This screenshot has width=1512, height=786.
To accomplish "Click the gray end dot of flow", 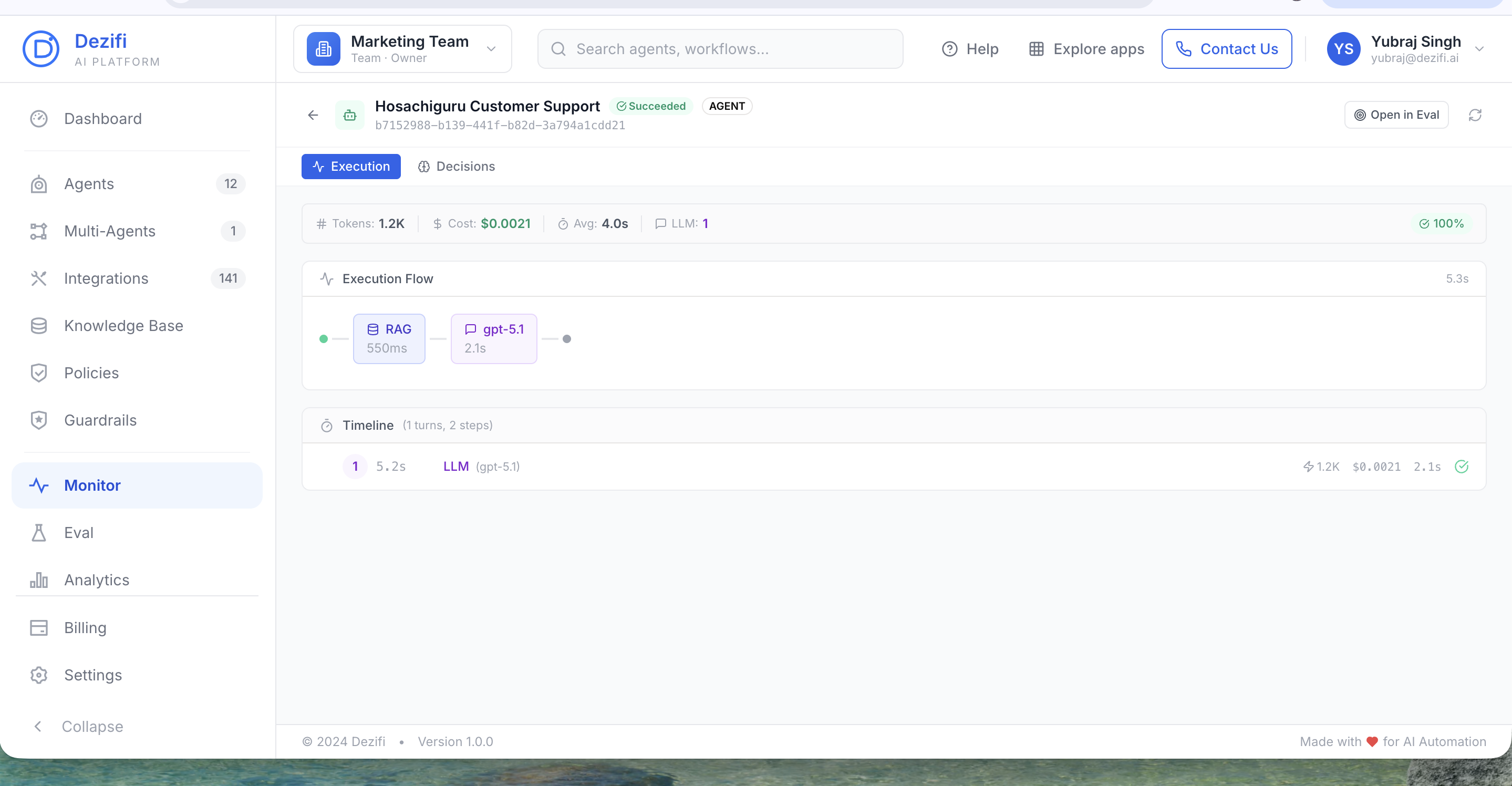I will pyautogui.click(x=567, y=339).
